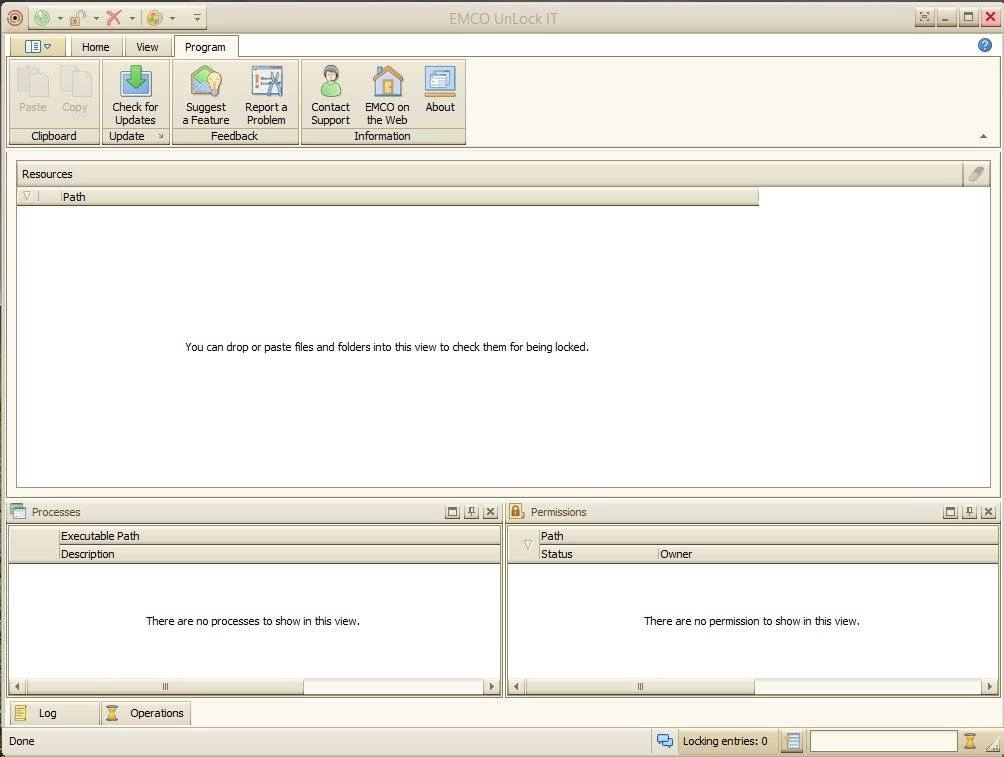Click the horizontal scrollbar thumb in Processes panel
1004x757 pixels.
(165, 687)
